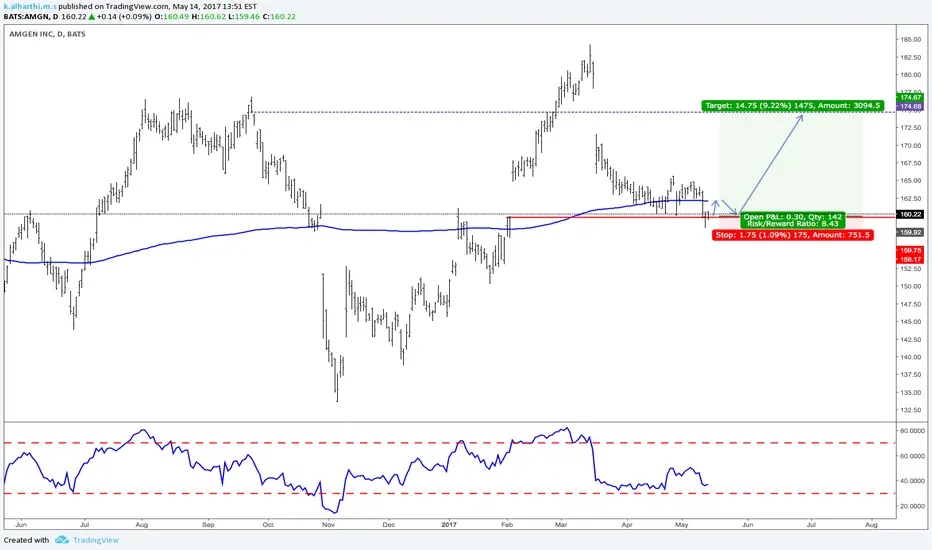Click the red 158.17 price tag
Screen dimensions: 932x550
pyautogui.click(x=910, y=259)
